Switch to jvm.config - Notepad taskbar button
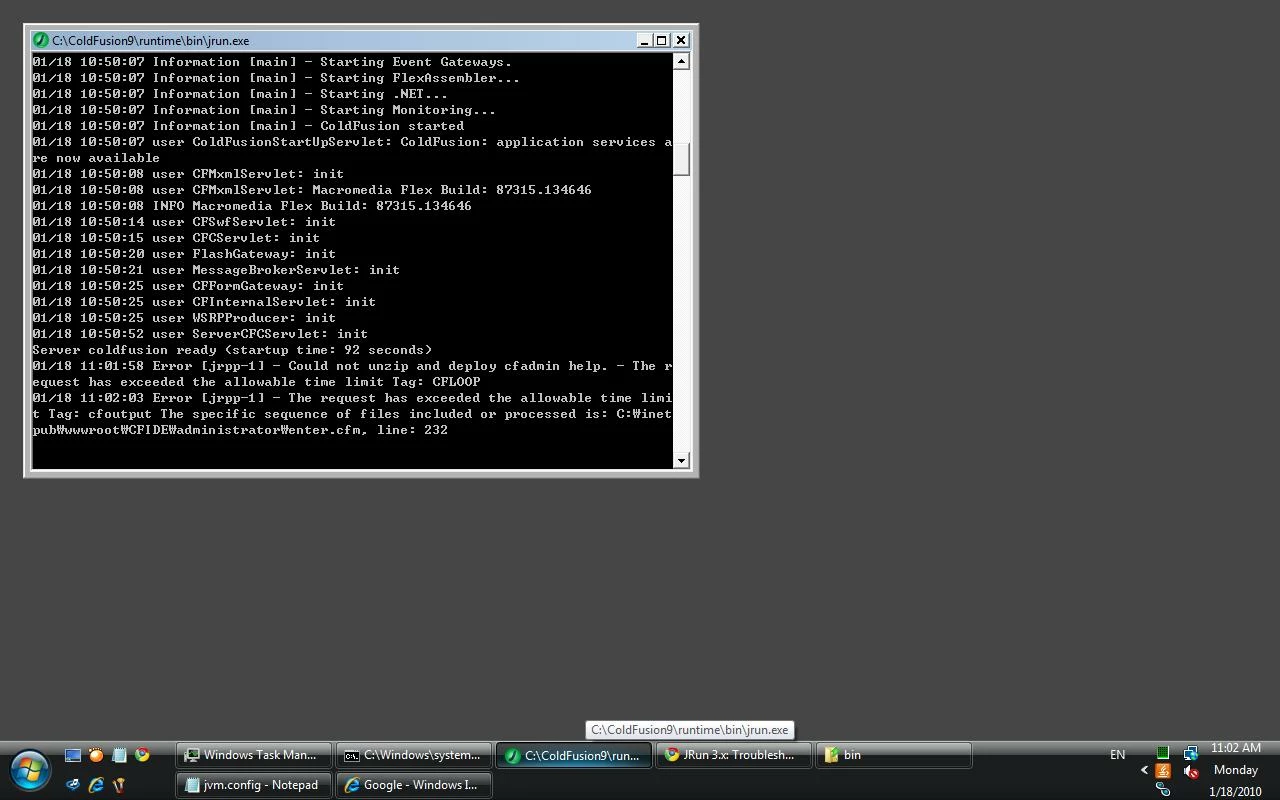 [x=254, y=785]
